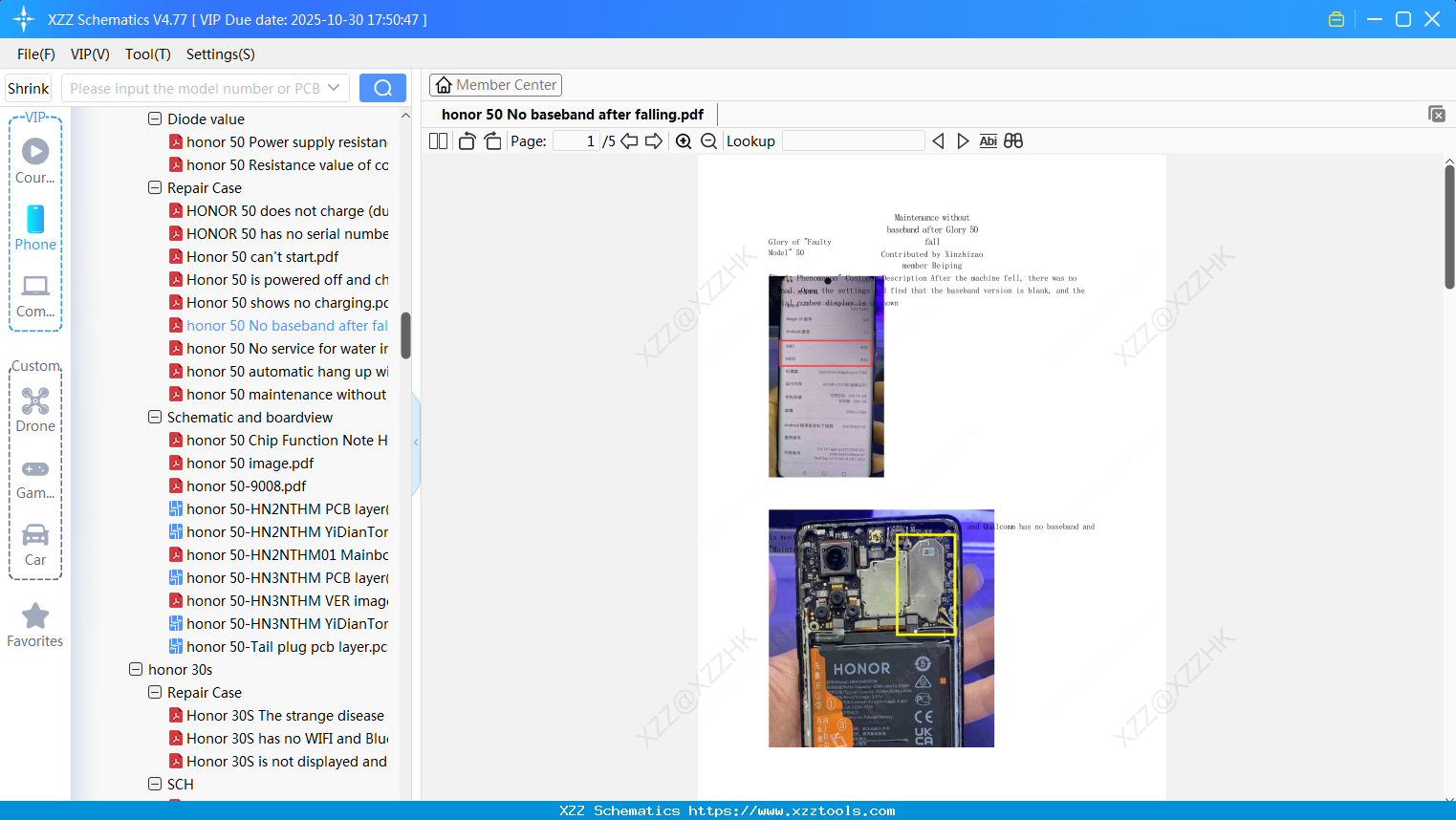Click the honor 50 motherboard photo in PDF
Image resolution: width=1456 pixels, height=820 pixels.
[x=881, y=628]
